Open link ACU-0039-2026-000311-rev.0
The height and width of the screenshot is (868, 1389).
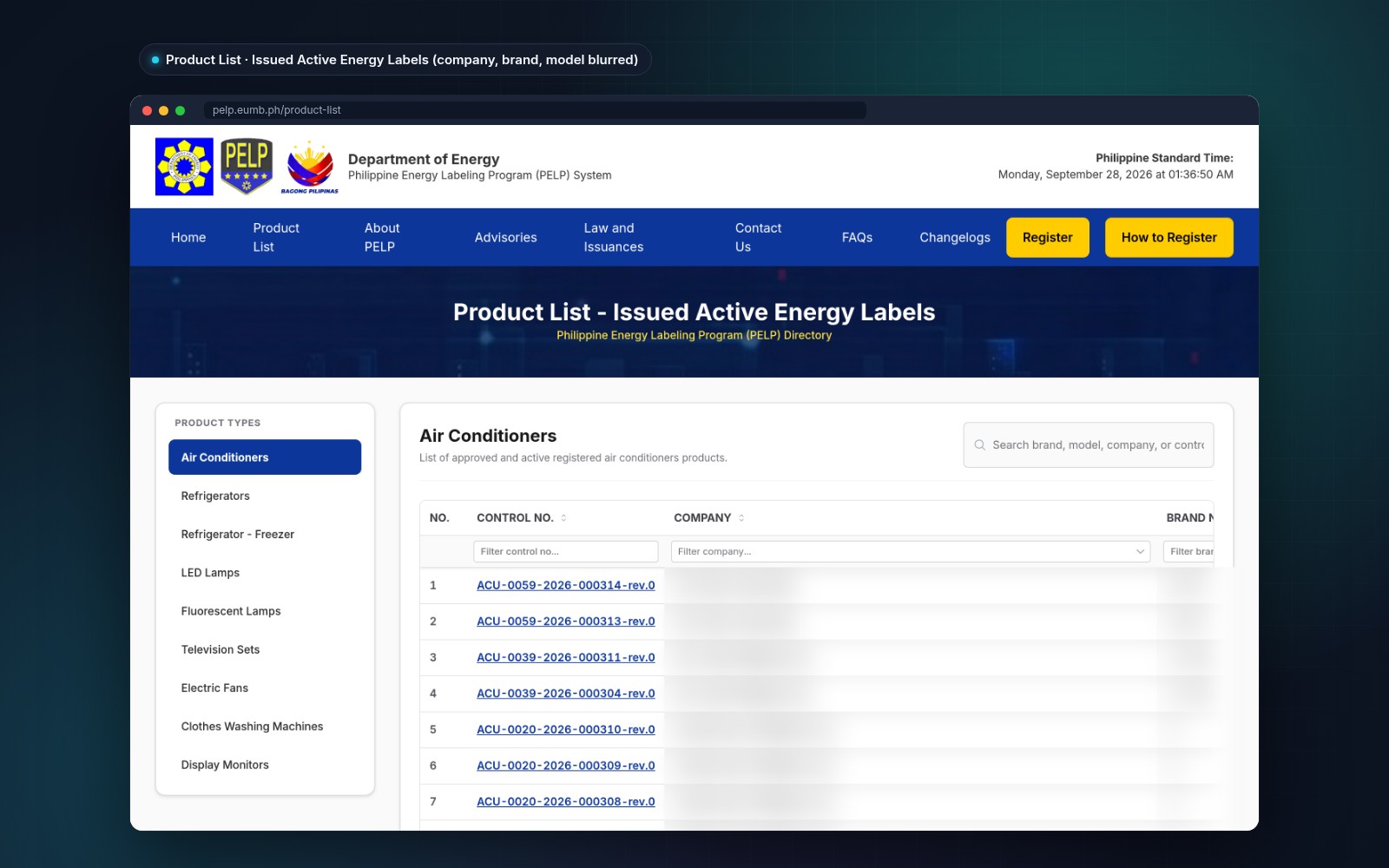pos(566,658)
